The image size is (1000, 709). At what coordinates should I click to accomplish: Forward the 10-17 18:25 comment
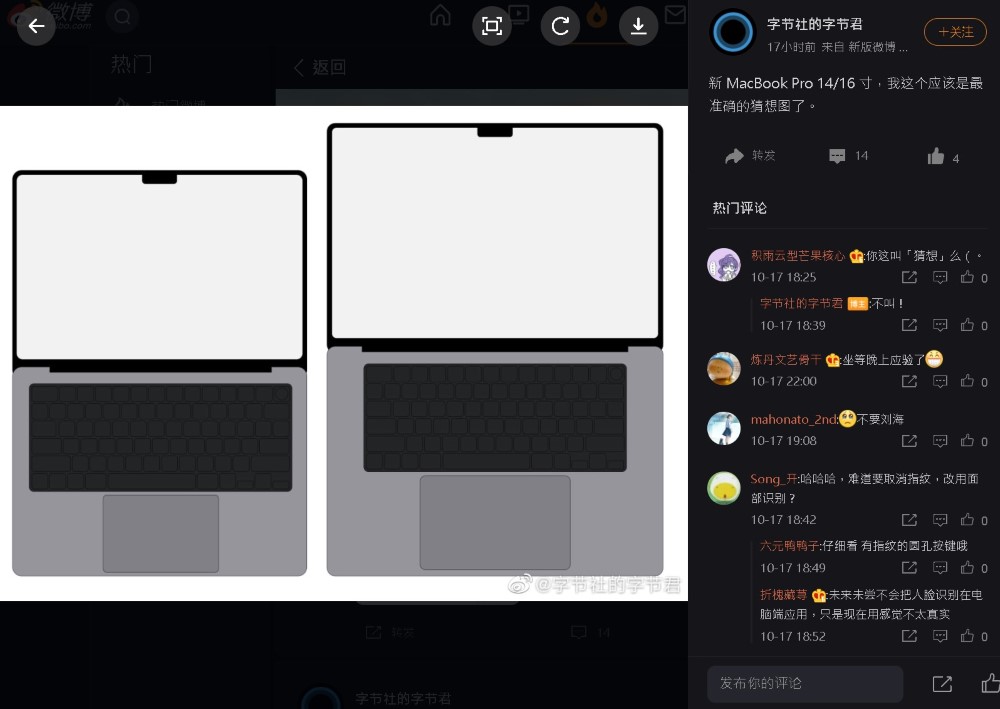pyautogui.click(x=909, y=277)
